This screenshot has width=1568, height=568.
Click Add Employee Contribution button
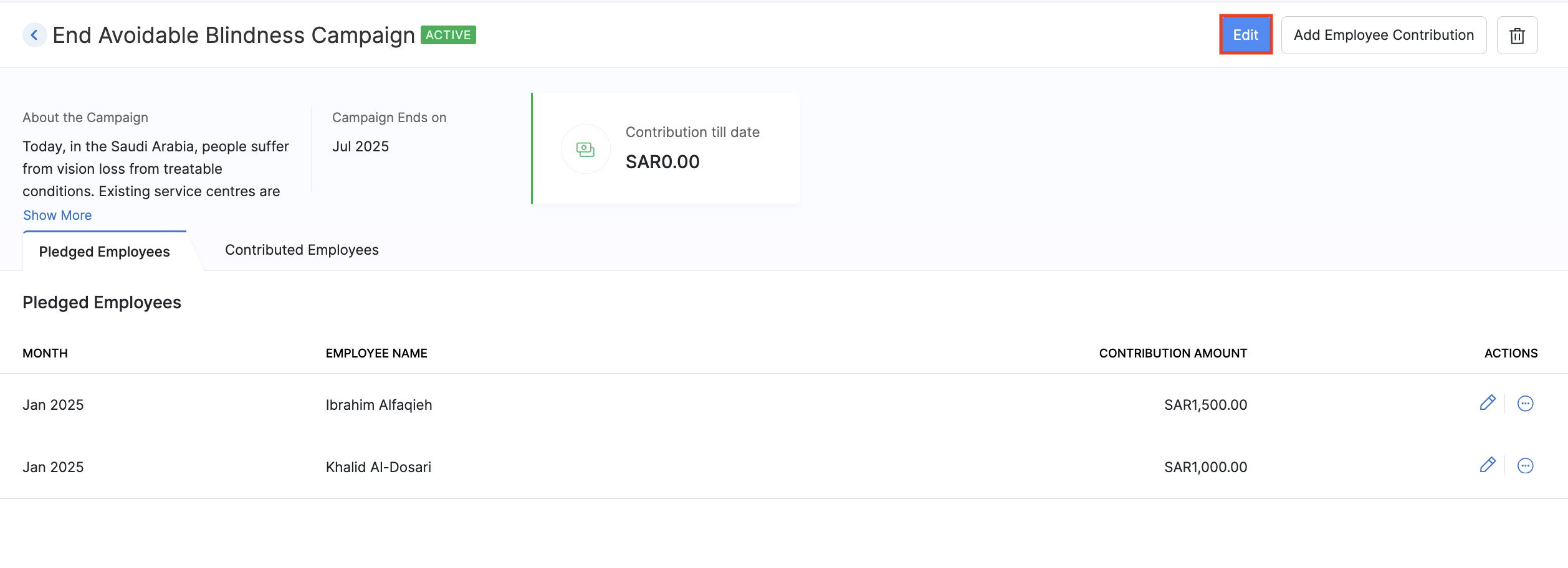pyautogui.click(x=1384, y=35)
